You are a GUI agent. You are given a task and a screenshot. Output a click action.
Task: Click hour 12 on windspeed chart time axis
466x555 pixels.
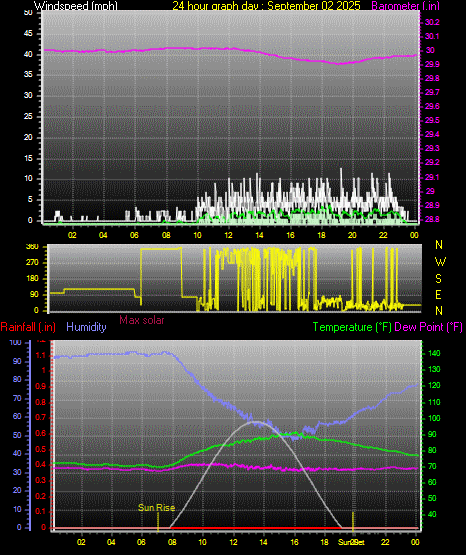point(228,235)
